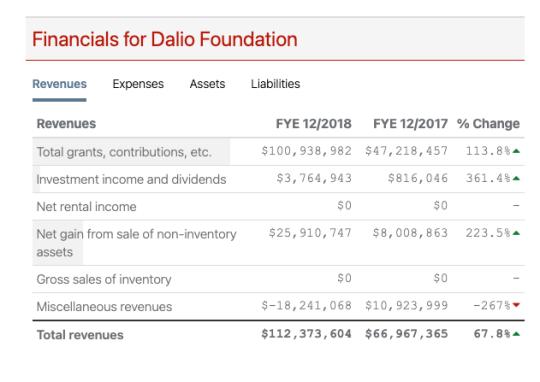Open the Assets tab
The width and height of the screenshot is (540, 382).
pos(207,84)
